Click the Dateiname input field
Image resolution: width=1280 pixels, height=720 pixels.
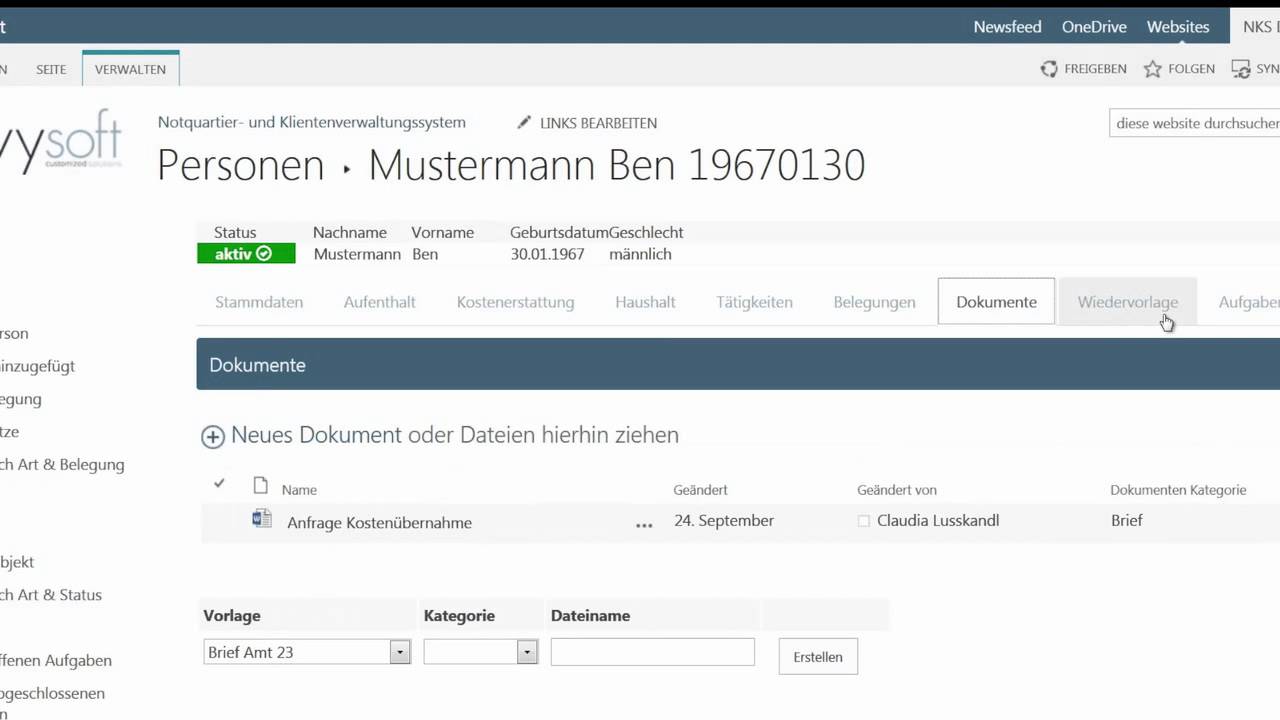click(x=652, y=652)
